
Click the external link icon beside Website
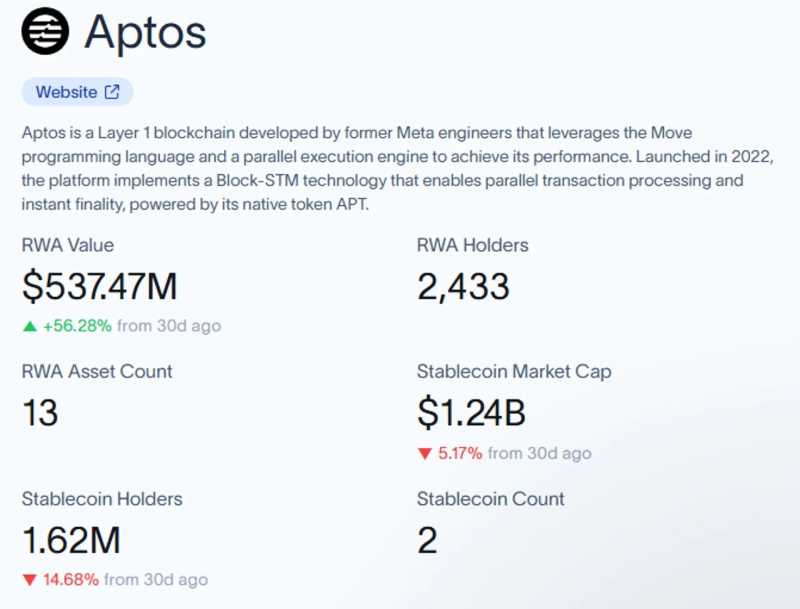click(x=112, y=92)
